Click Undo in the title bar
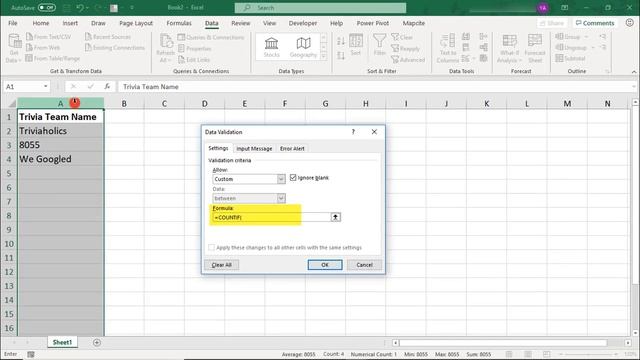Viewport: 640px width, 360px height. 80,7
